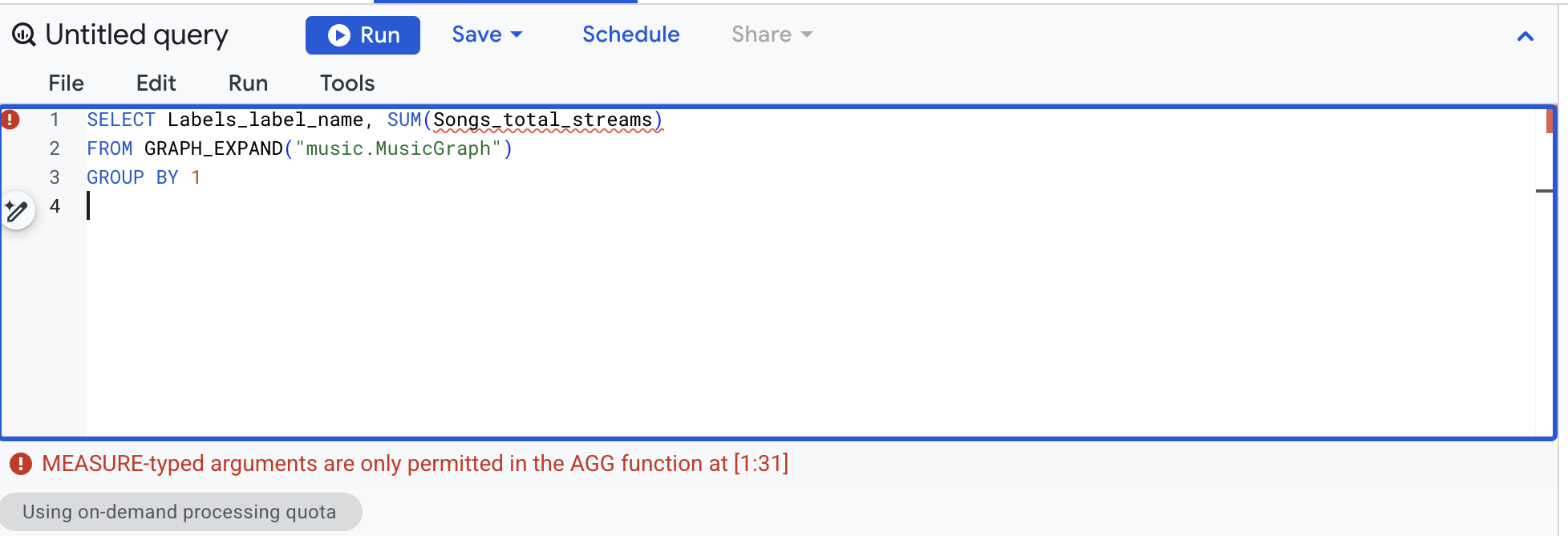This screenshot has width=1568, height=536.
Task: Open the Edit menu
Action: pyautogui.click(x=156, y=83)
